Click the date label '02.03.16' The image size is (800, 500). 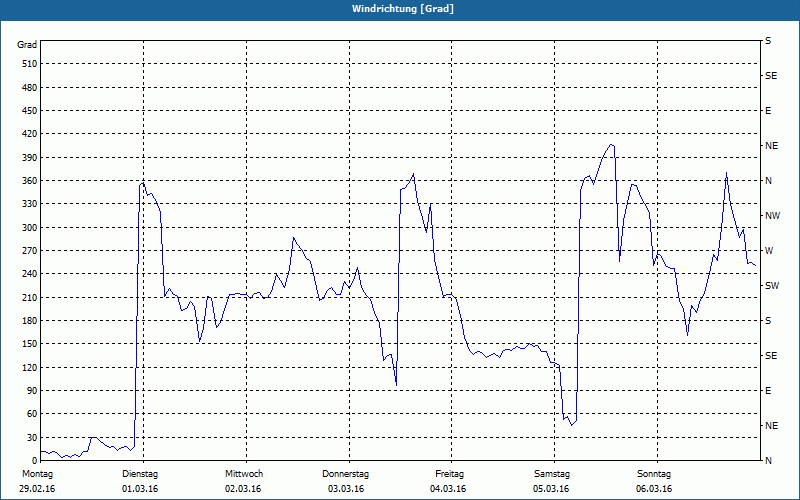tap(243, 489)
